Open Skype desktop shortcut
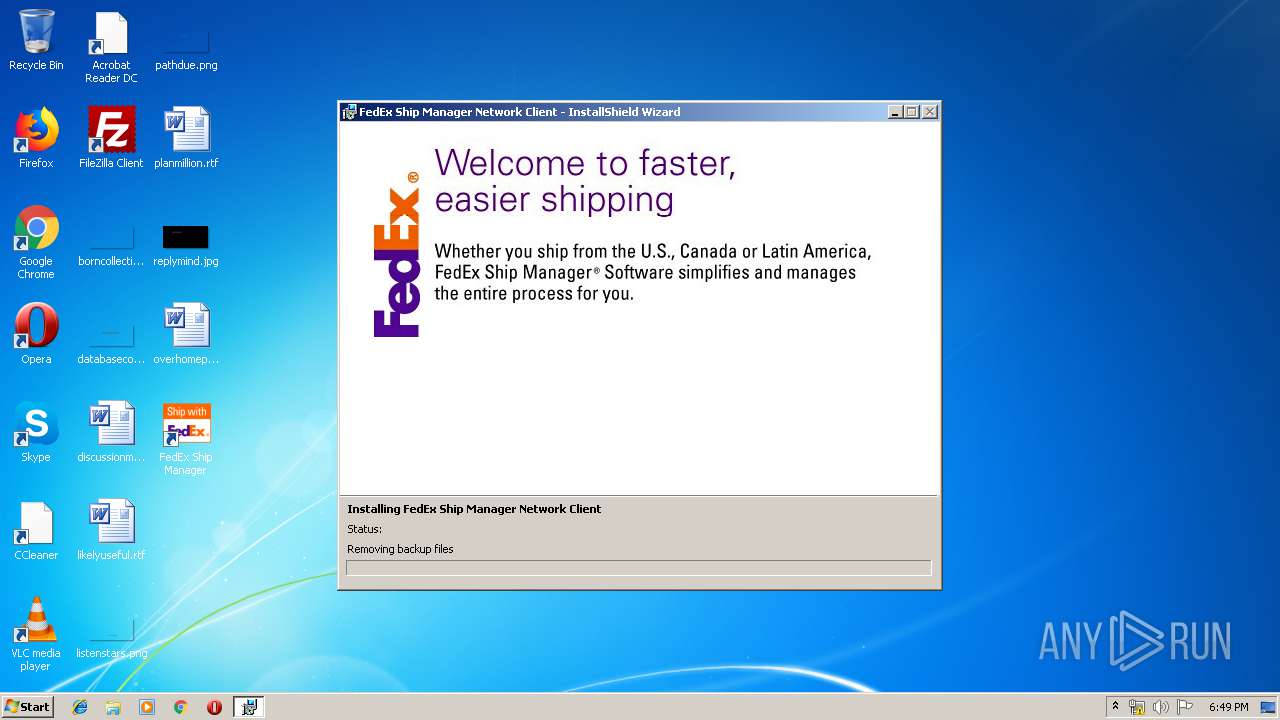Image resolution: width=1280 pixels, height=720 pixels. coord(36,432)
